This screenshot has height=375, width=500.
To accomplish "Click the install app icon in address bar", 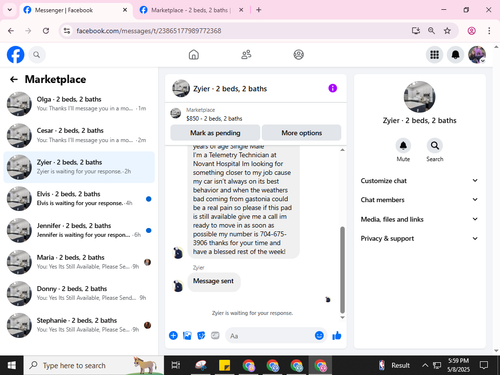I will tap(416, 31).
